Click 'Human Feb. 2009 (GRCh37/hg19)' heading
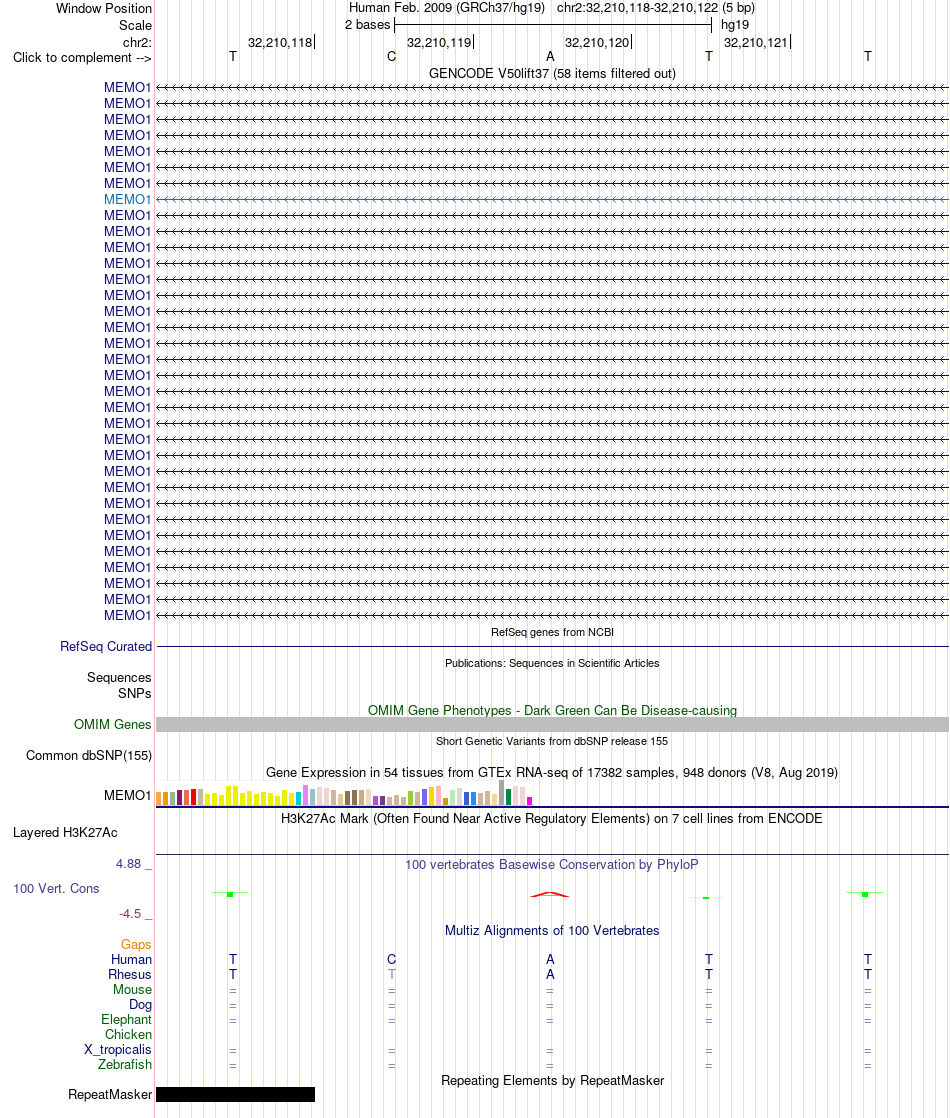Screen dimensions: 950x1118 [x=446, y=8]
